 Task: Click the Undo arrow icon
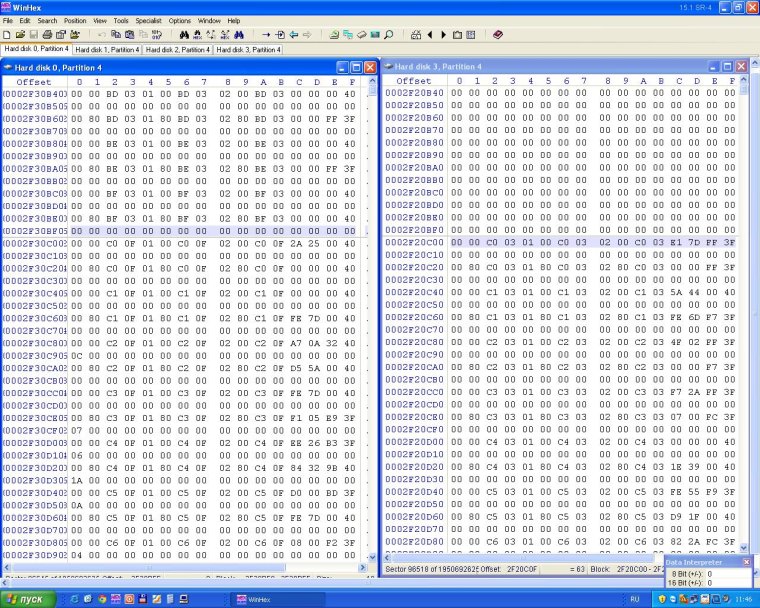(102, 35)
